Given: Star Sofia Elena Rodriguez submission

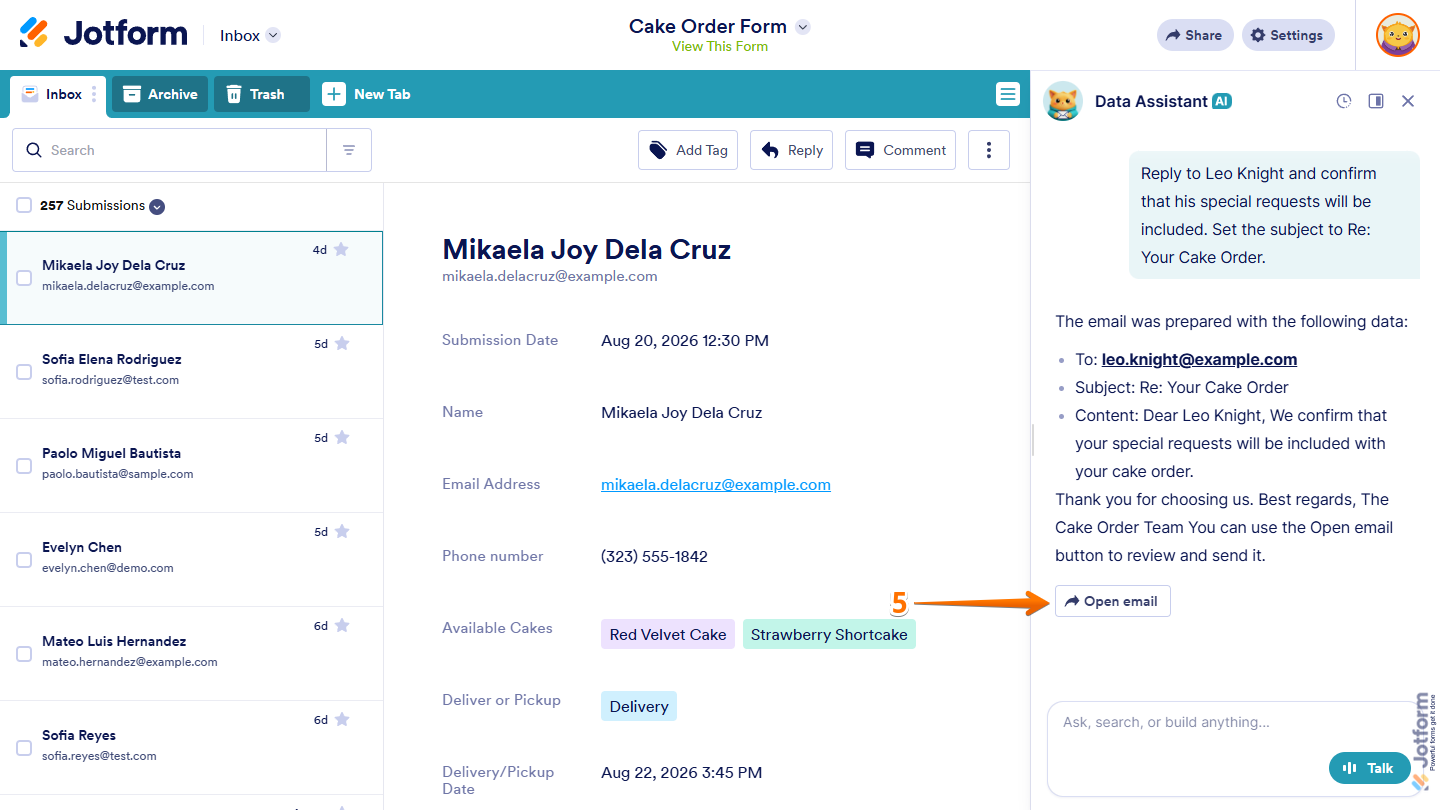Looking at the screenshot, I should (341, 343).
